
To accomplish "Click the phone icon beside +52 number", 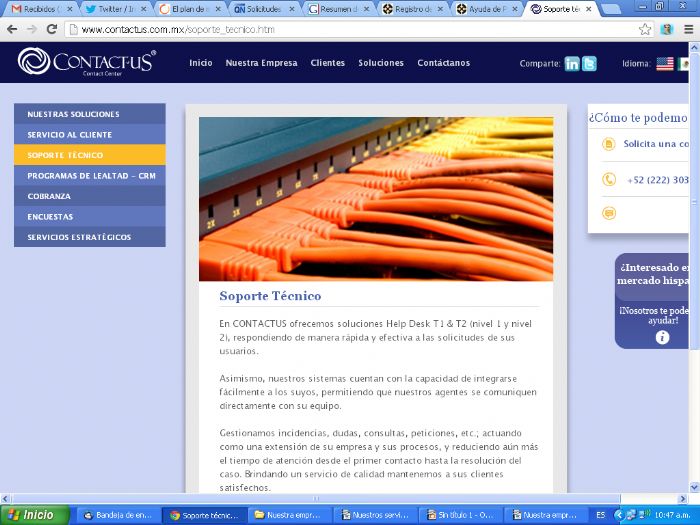I will [x=608, y=179].
